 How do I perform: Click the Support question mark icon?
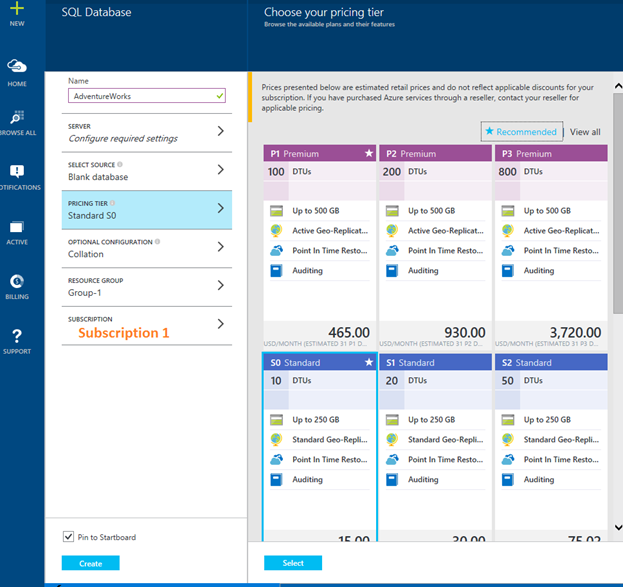point(17,337)
